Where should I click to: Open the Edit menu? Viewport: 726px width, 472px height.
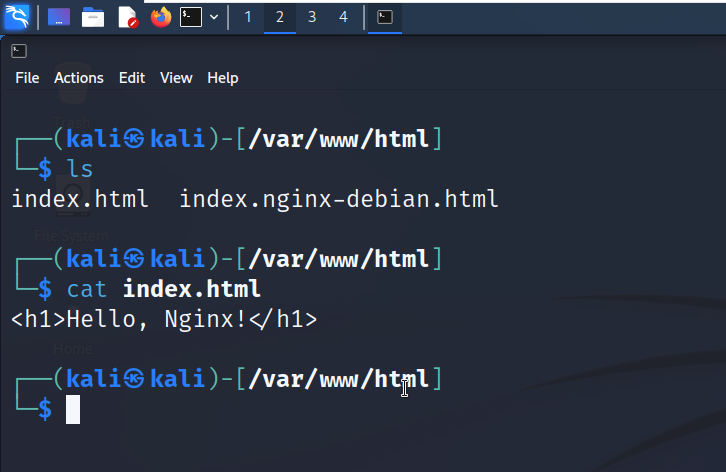coord(132,78)
